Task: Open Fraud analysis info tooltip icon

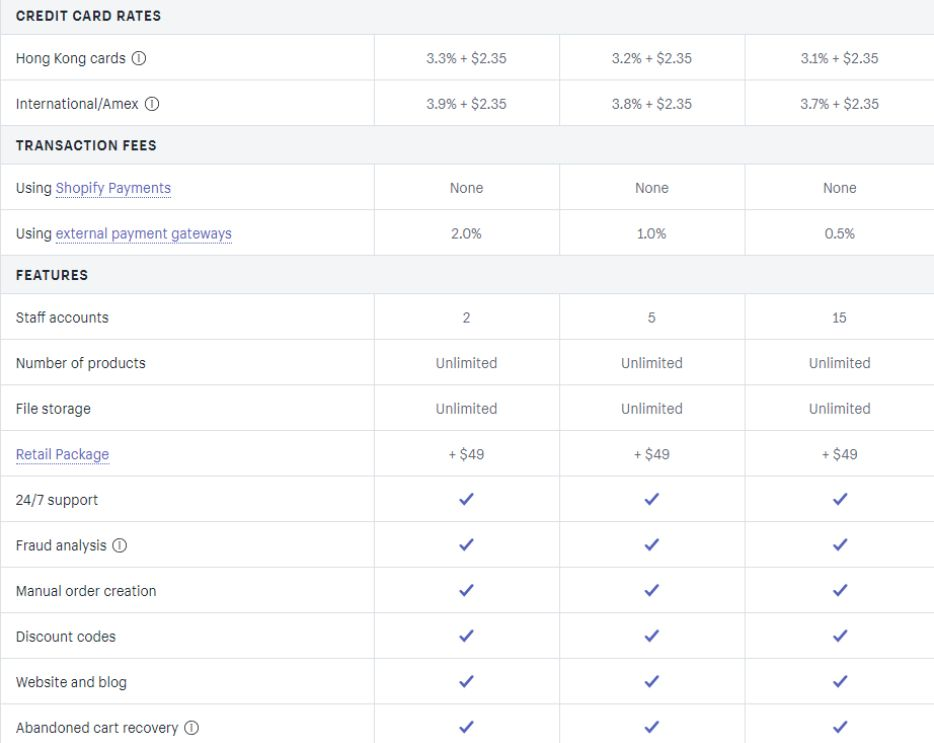Action: tap(120, 545)
